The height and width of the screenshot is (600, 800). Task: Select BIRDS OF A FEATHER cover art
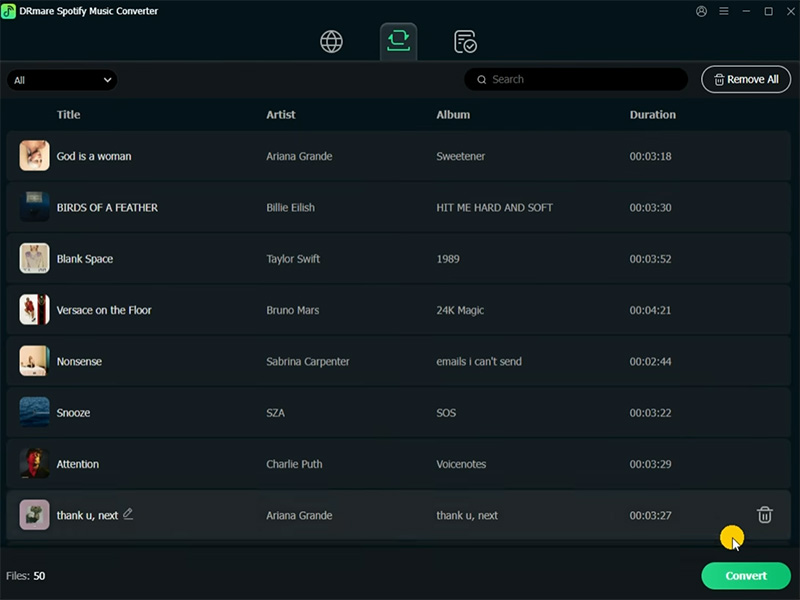tap(35, 207)
